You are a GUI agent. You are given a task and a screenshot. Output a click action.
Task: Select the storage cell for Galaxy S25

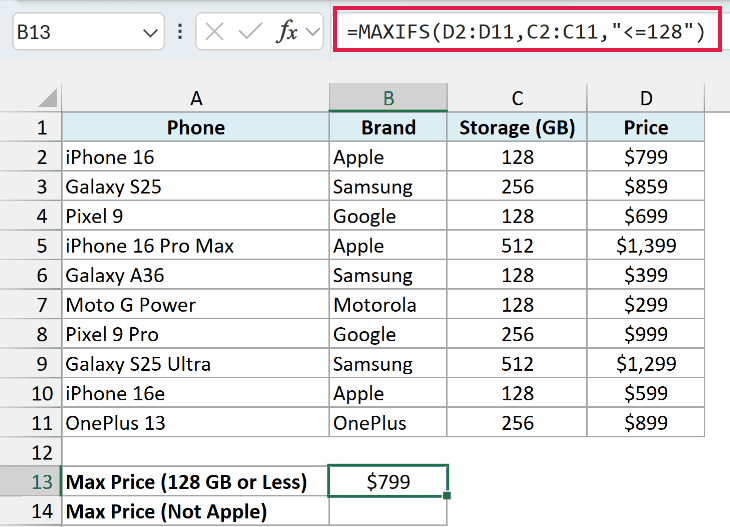[517, 186]
